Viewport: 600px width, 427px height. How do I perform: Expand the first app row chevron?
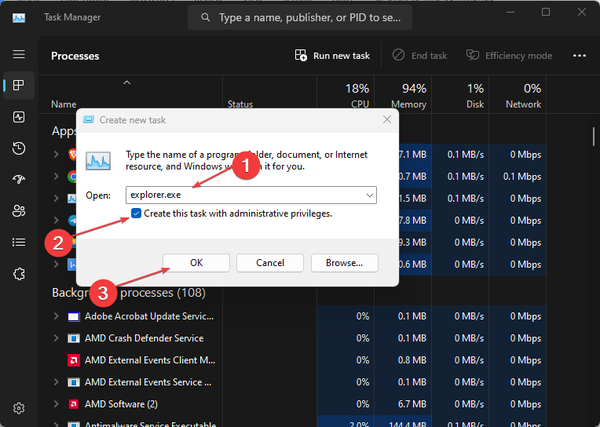click(x=56, y=154)
